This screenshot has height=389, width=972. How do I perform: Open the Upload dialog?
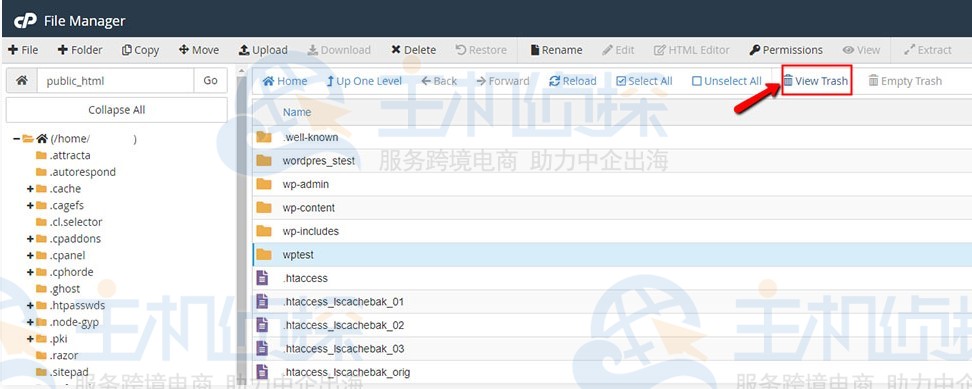[263, 50]
